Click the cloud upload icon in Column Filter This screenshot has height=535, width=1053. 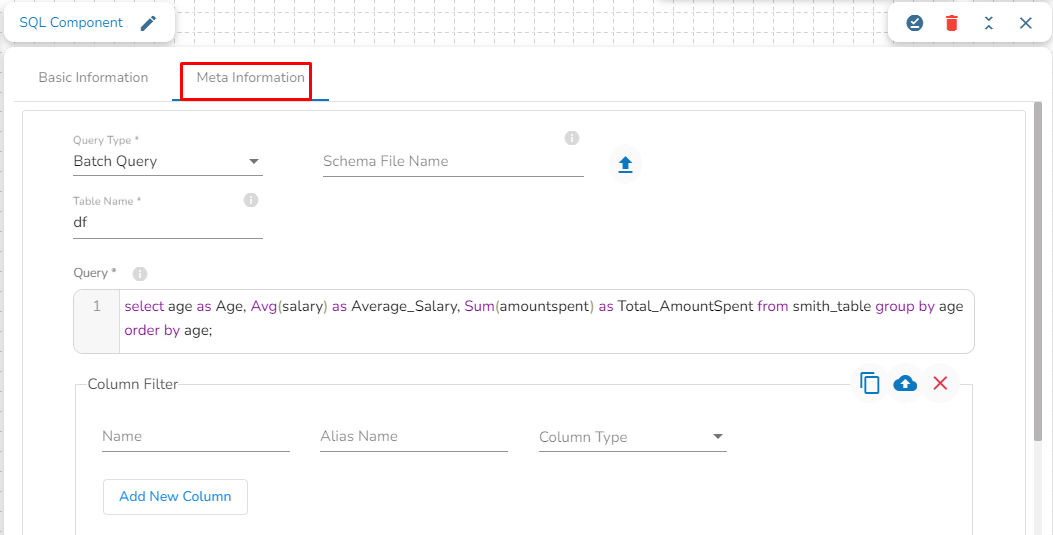[x=905, y=383]
